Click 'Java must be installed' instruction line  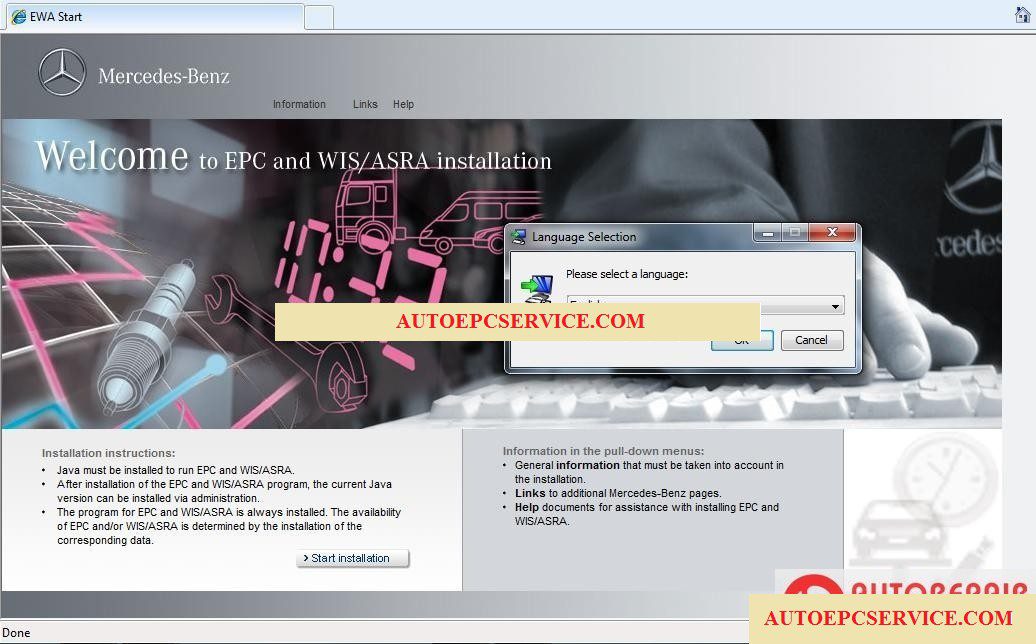pyautogui.click(x=176, y=470)
